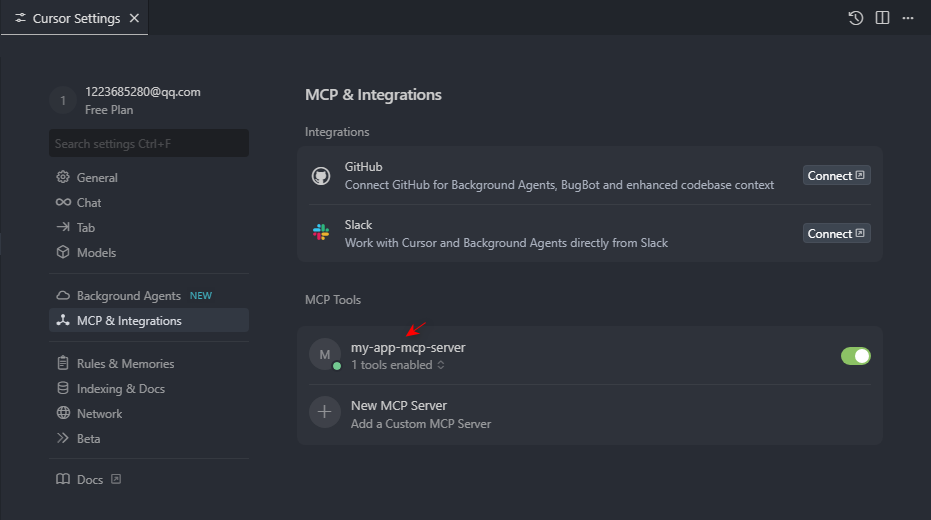Click the plus icon for New MCP Server

325,413
